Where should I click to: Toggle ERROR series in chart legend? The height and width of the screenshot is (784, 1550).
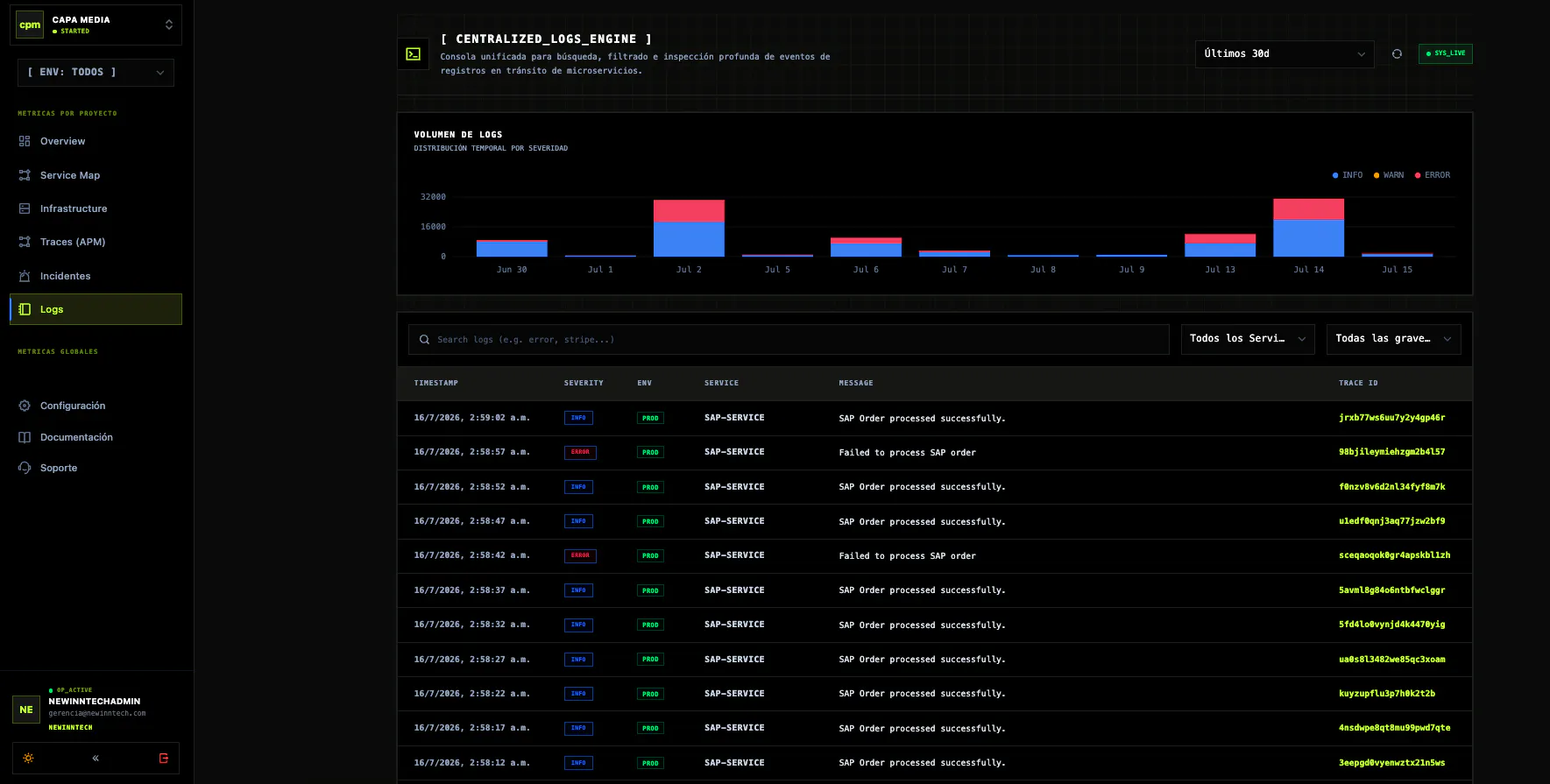tap(1433, 175)
